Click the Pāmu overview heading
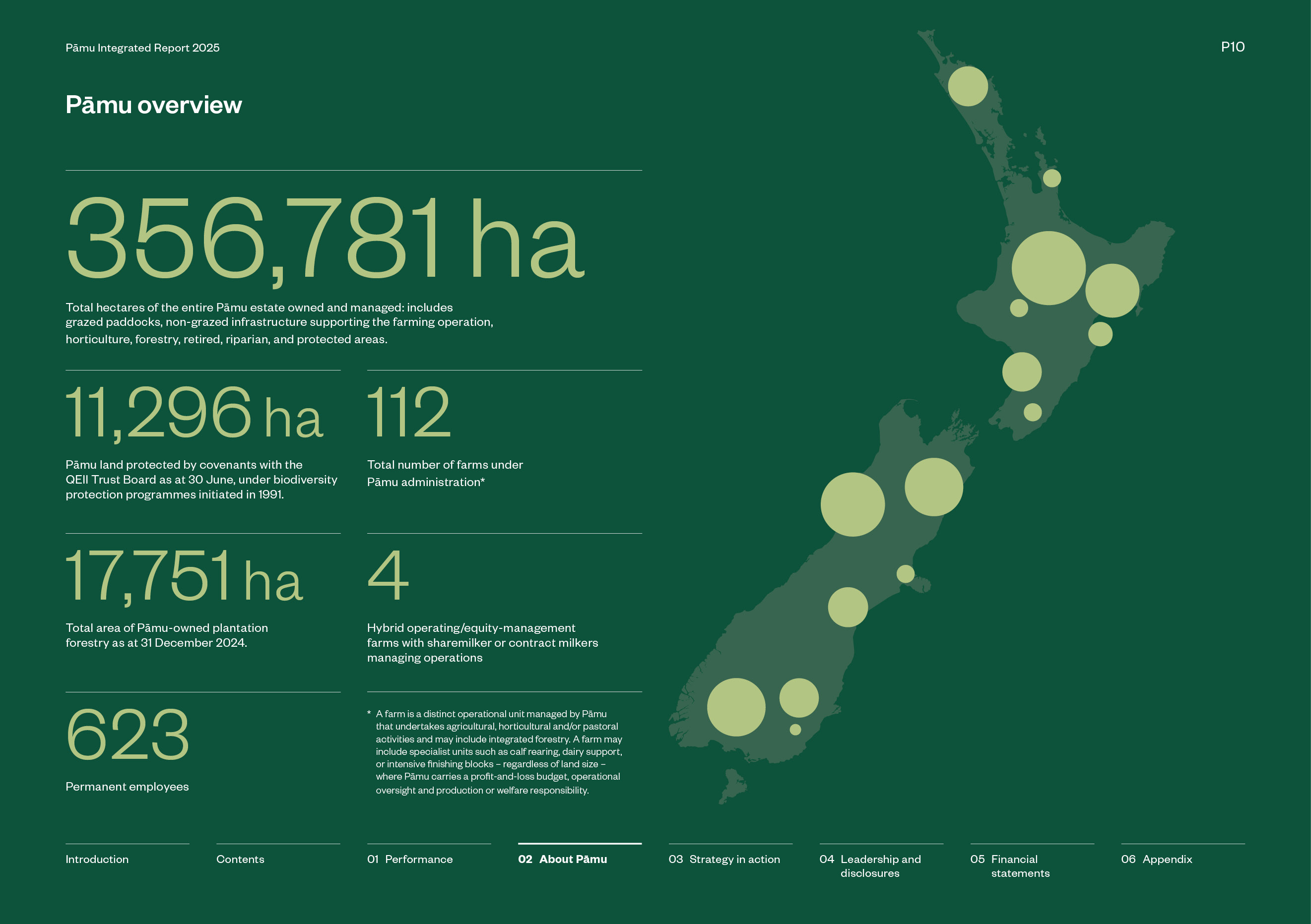 point(154,105)
